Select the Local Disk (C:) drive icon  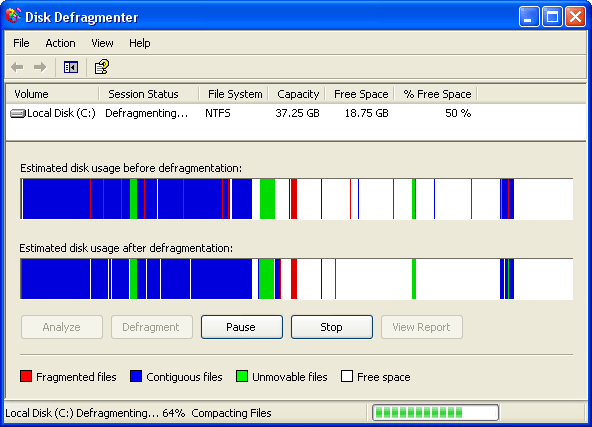pos(18,113)
